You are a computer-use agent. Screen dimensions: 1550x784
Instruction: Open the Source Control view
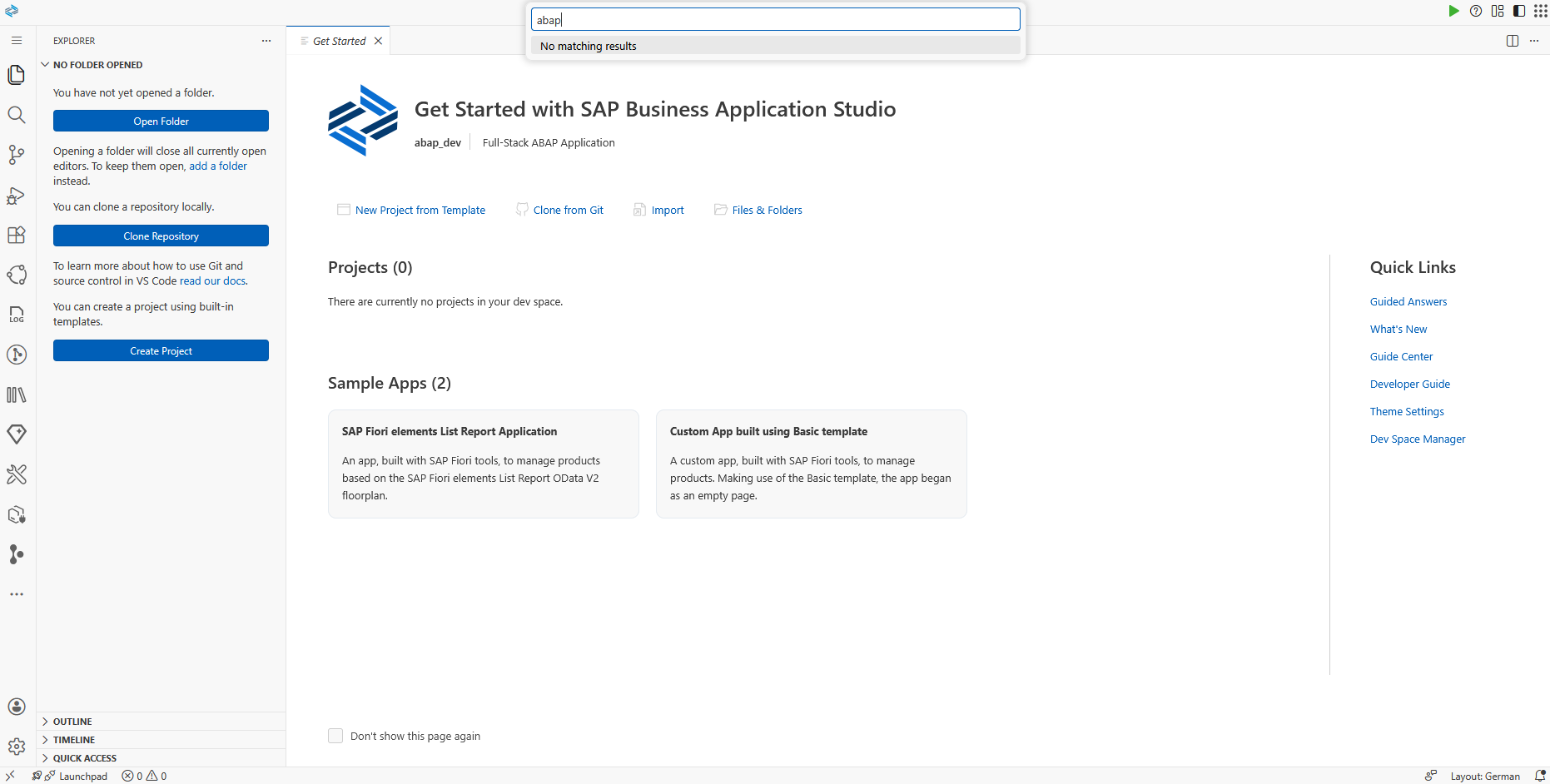click(17, 155)
